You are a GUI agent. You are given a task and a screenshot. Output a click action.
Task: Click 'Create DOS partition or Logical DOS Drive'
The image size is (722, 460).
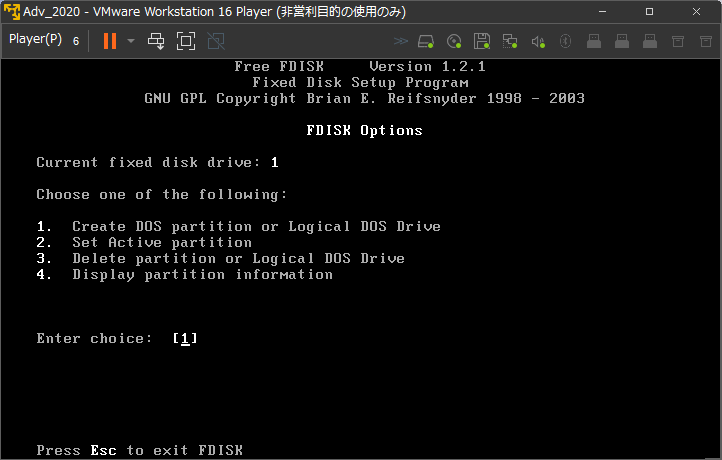[256, 226]
